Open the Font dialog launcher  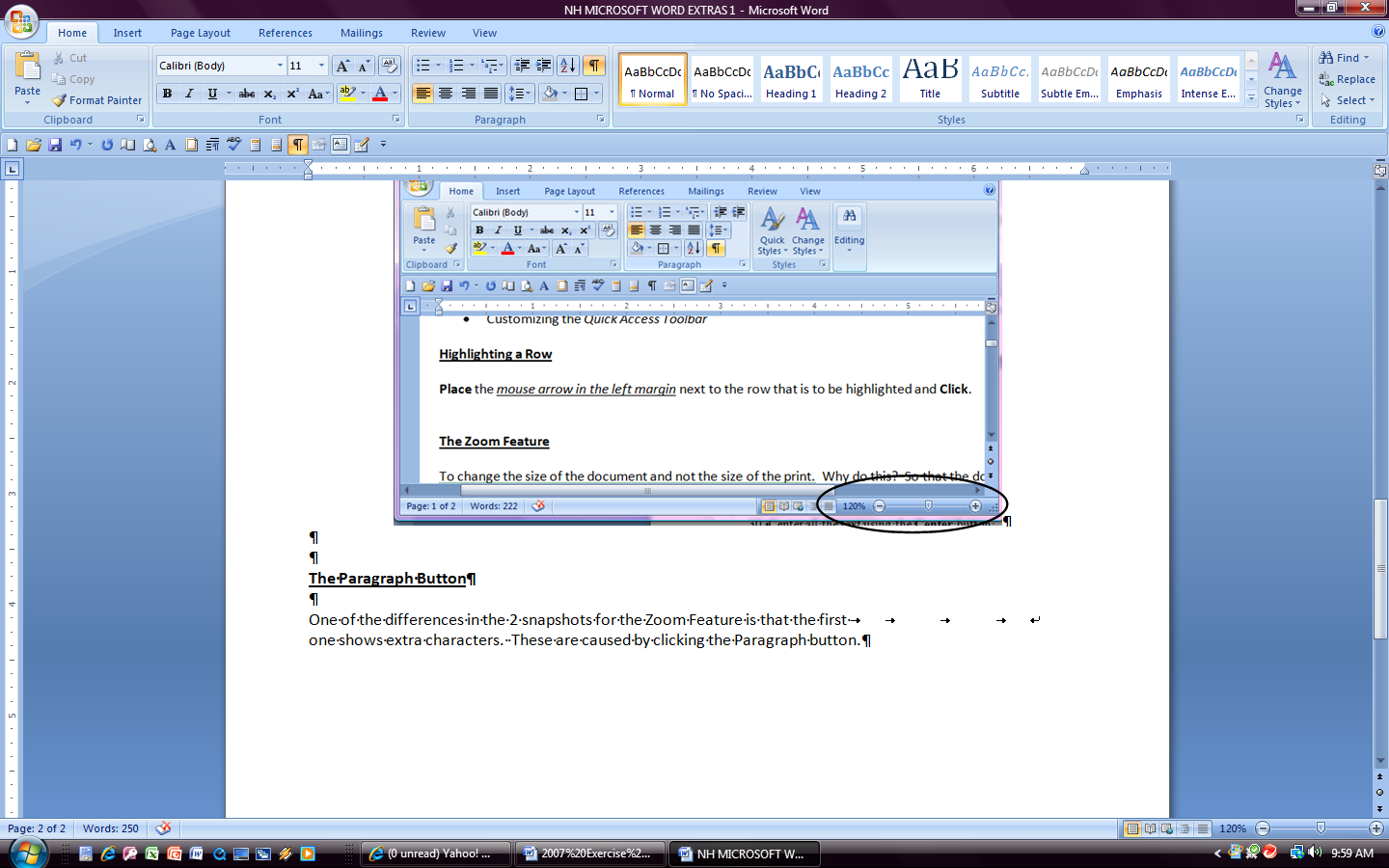pos(395,120)
